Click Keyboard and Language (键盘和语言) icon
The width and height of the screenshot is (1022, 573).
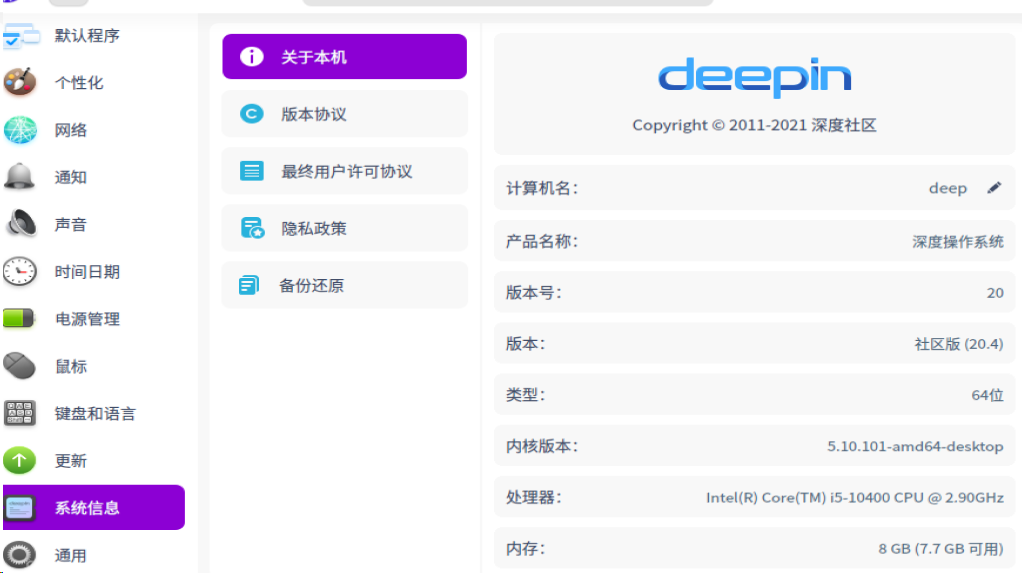[20, 413]
